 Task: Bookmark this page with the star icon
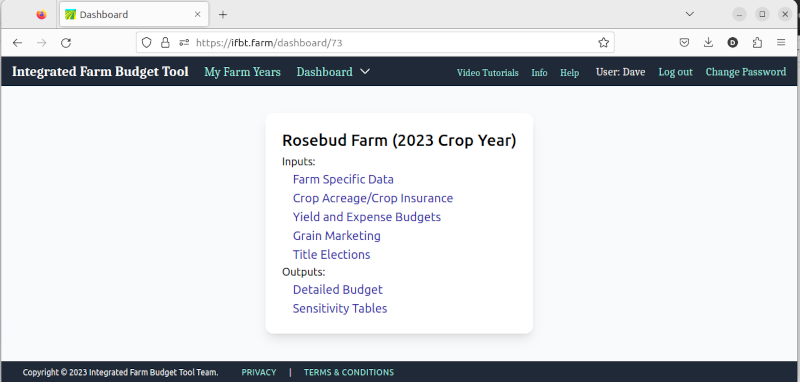pyautogui.click(x=604, y=43)
